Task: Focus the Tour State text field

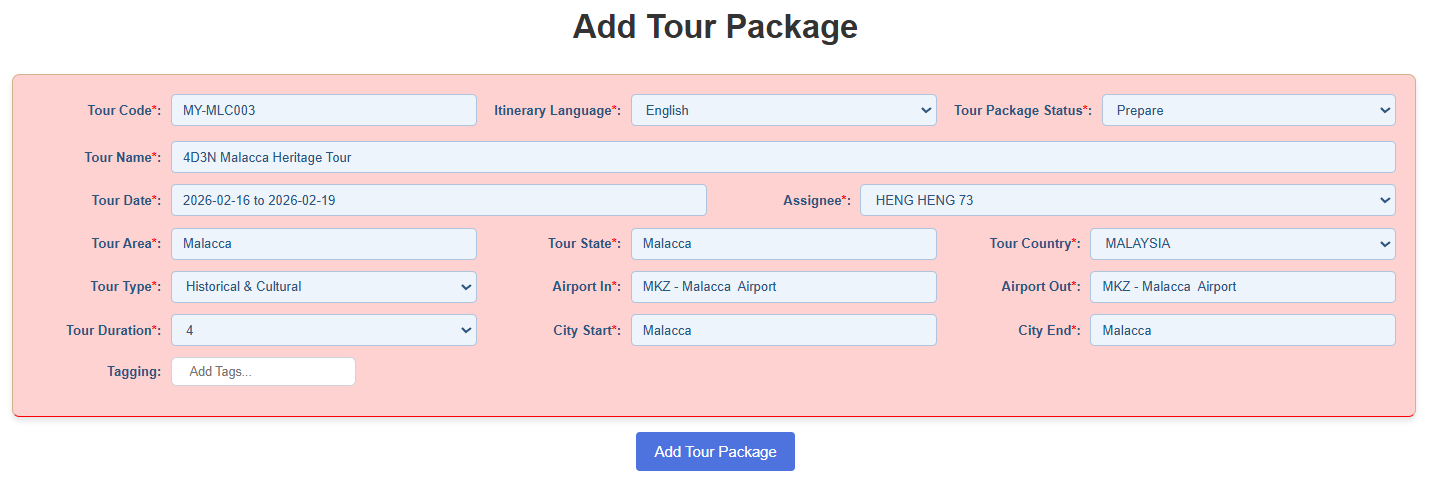Action: click(x=783, y=243)
